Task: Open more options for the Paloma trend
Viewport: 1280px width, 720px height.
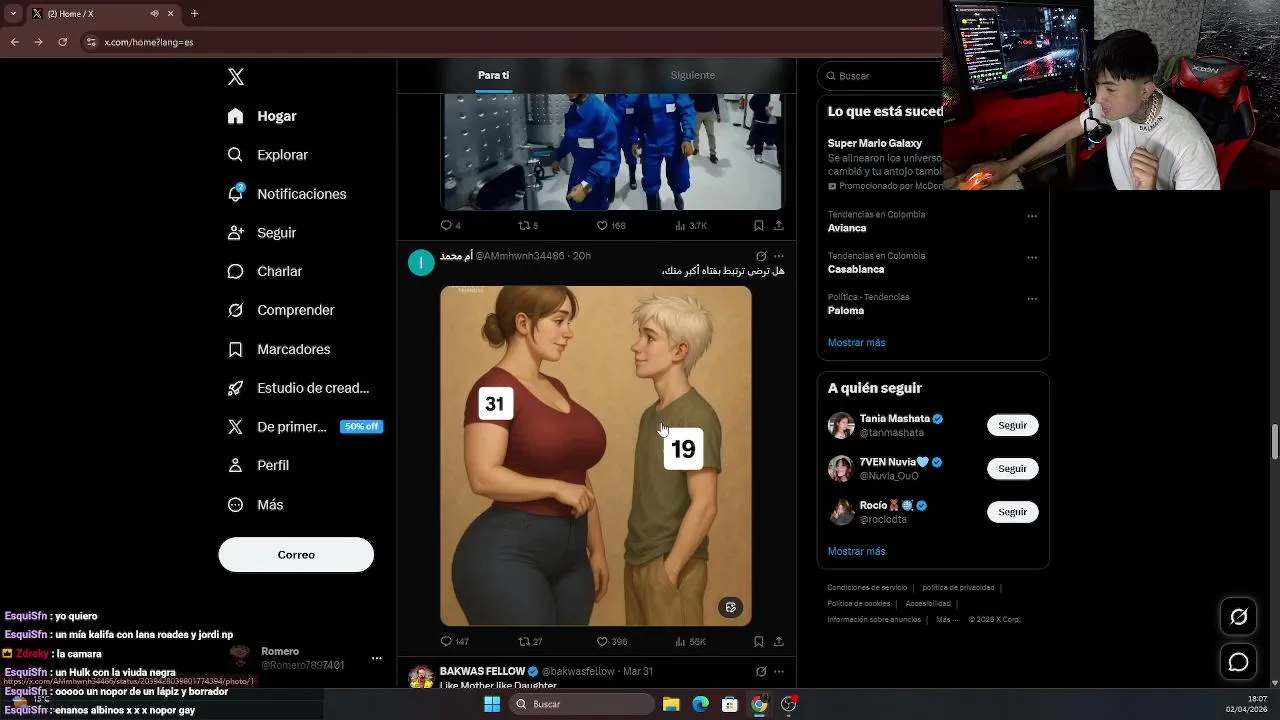Action: (1032, 298)
